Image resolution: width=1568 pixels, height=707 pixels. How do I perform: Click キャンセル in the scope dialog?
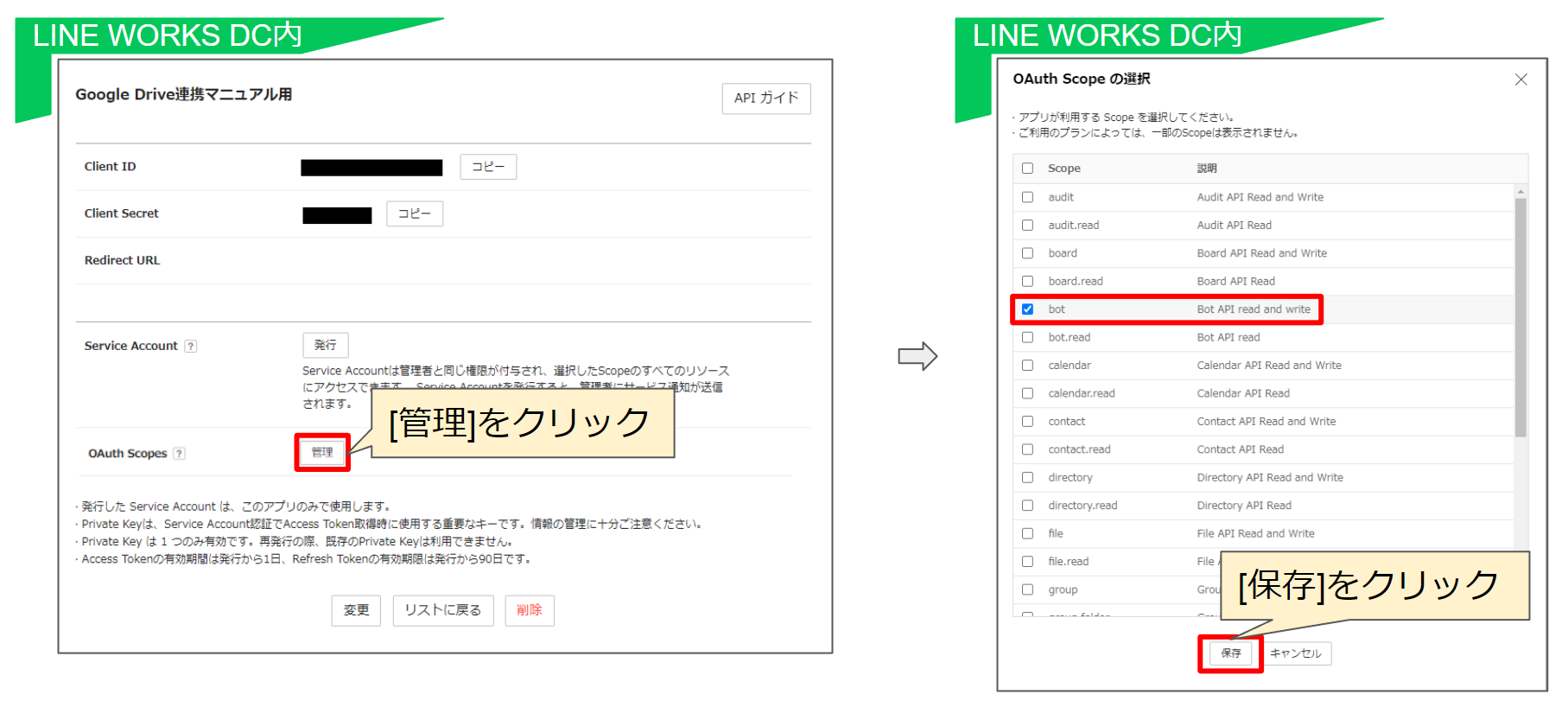[1295, 653]
